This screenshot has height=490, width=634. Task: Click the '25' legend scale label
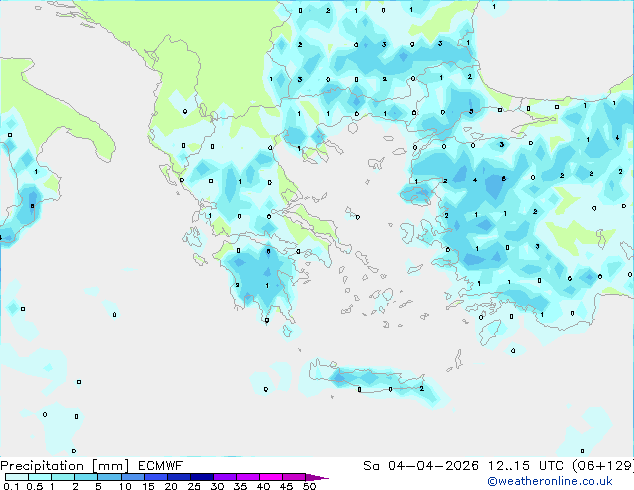tap(194, 486)
